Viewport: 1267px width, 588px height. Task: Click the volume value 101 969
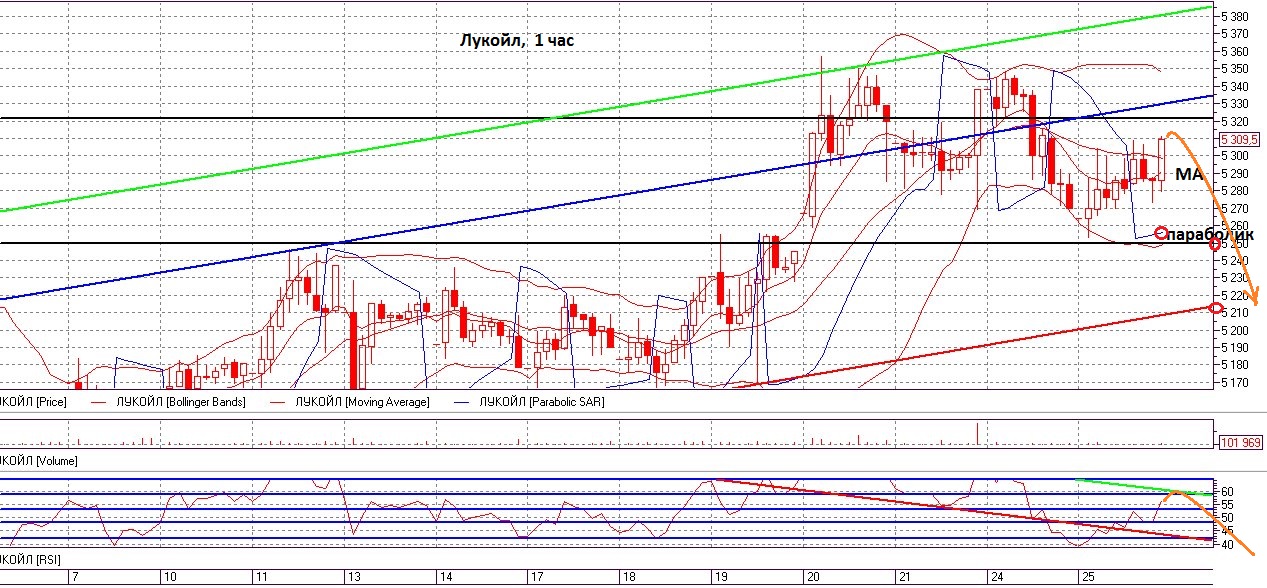tap(1243, 442)
